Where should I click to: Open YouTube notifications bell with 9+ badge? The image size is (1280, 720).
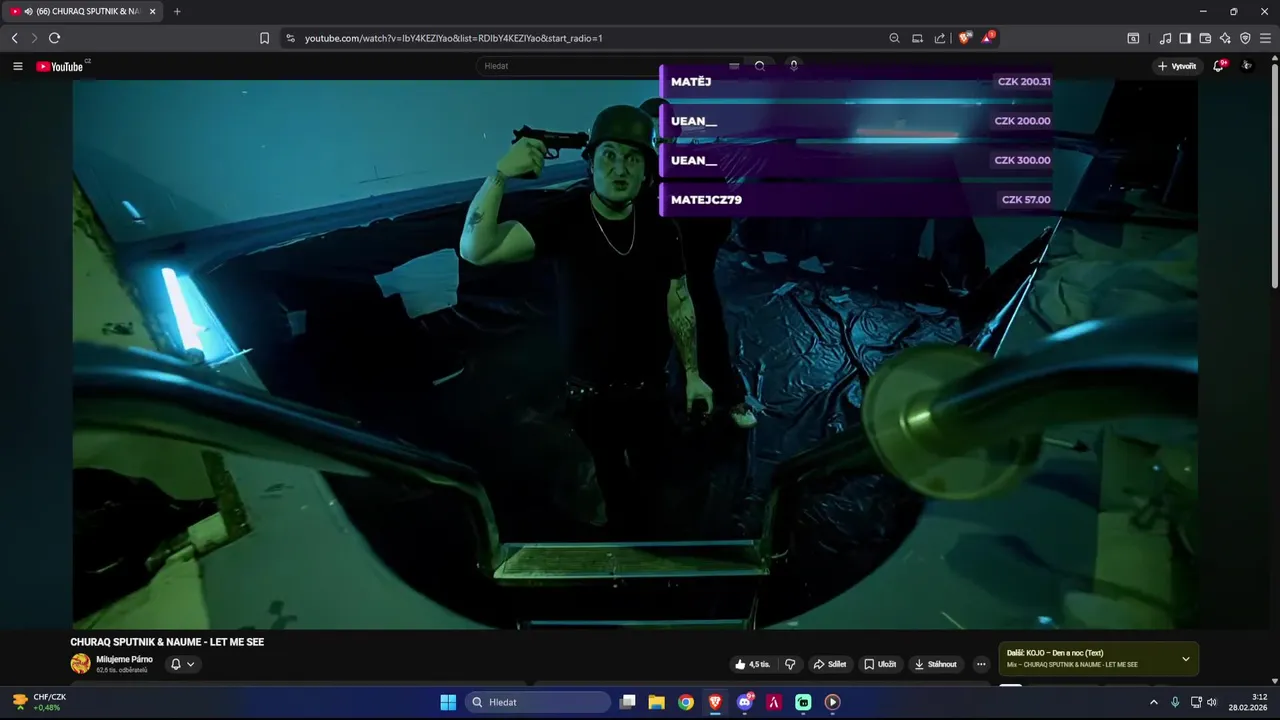tap(1219, 66)
